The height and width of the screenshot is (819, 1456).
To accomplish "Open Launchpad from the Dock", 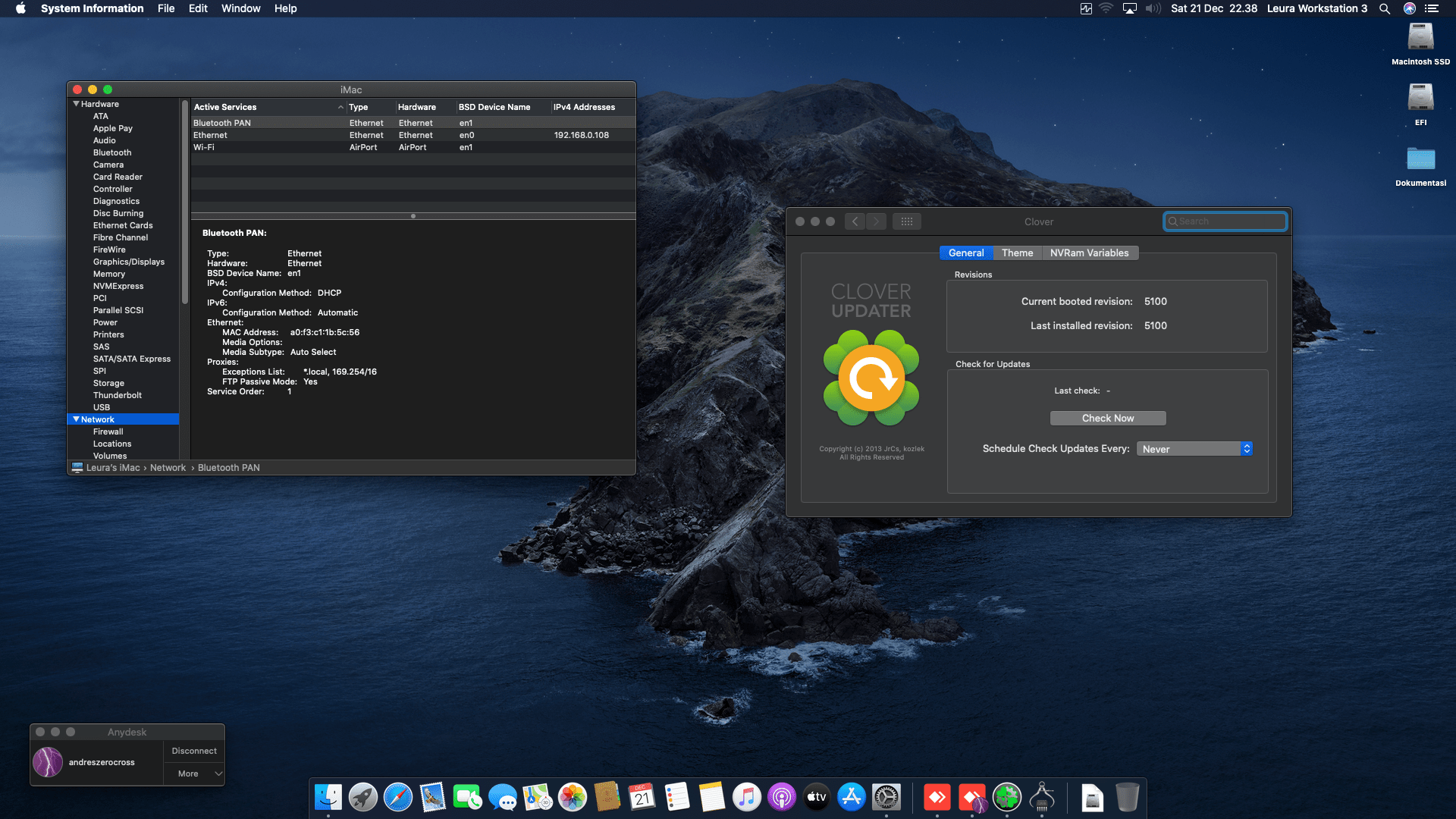I will click(362, 798).
